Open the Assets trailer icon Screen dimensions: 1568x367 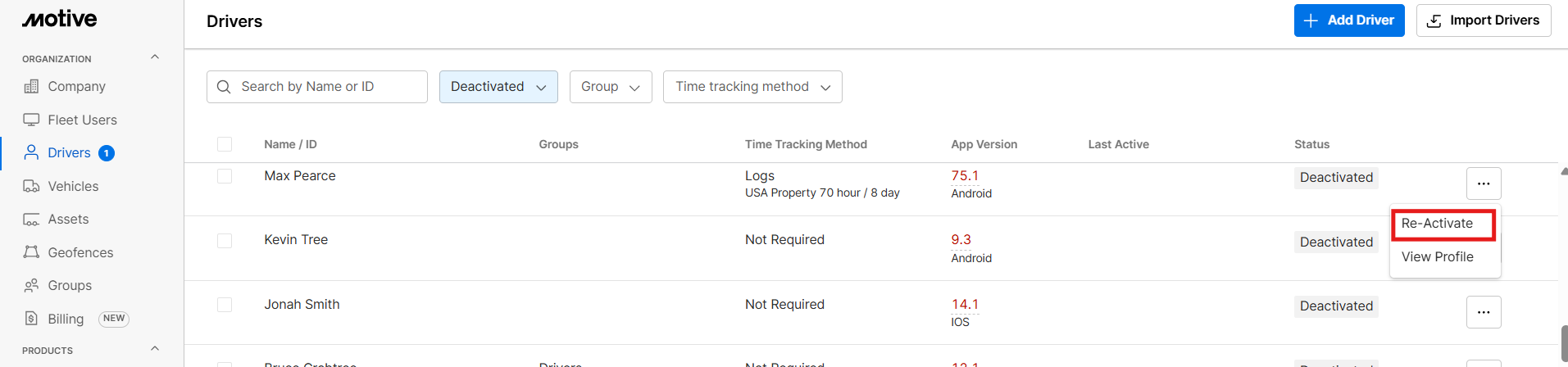[31, 220]
